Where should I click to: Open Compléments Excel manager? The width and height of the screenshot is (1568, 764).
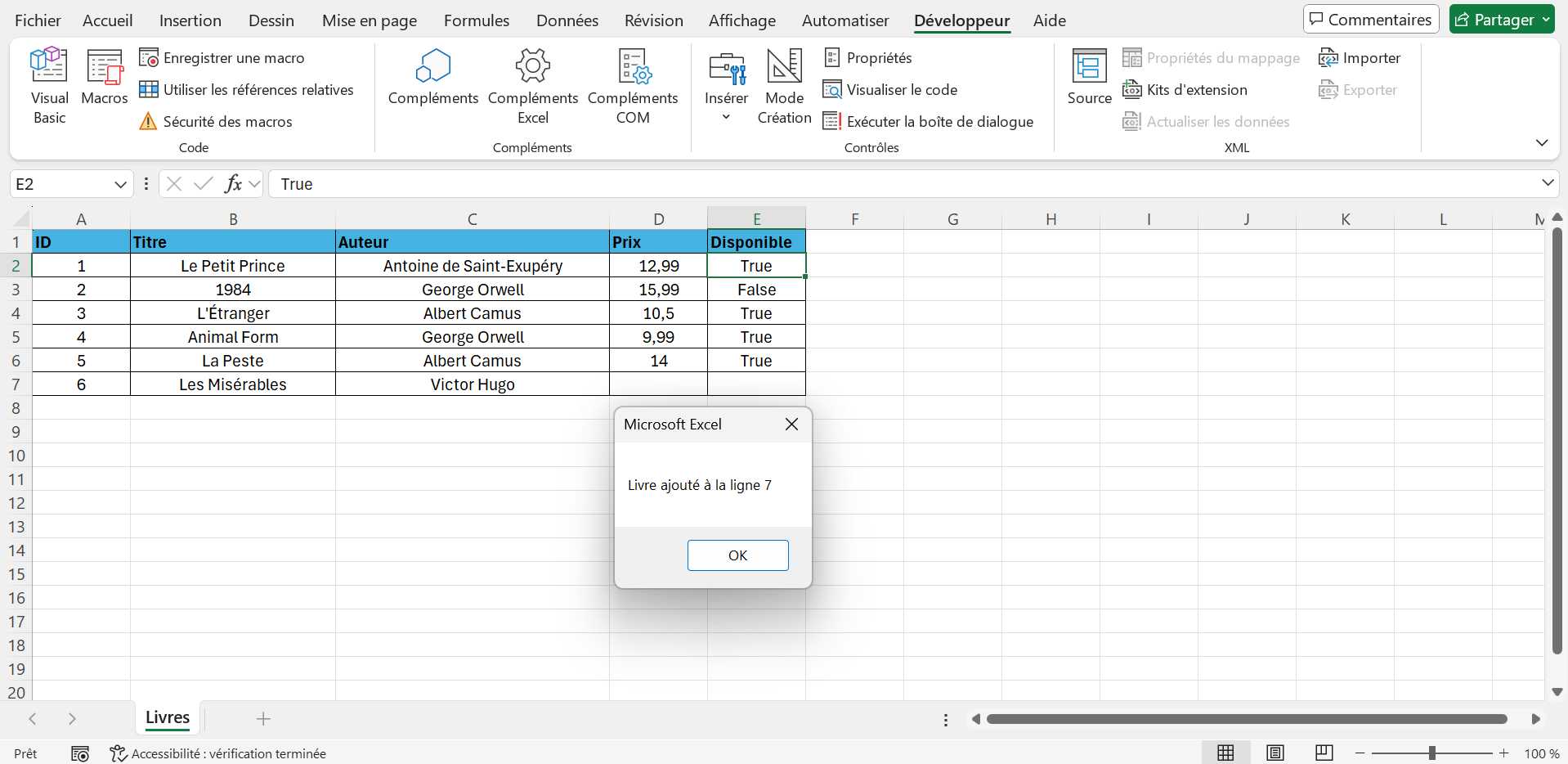pos(533,86)
